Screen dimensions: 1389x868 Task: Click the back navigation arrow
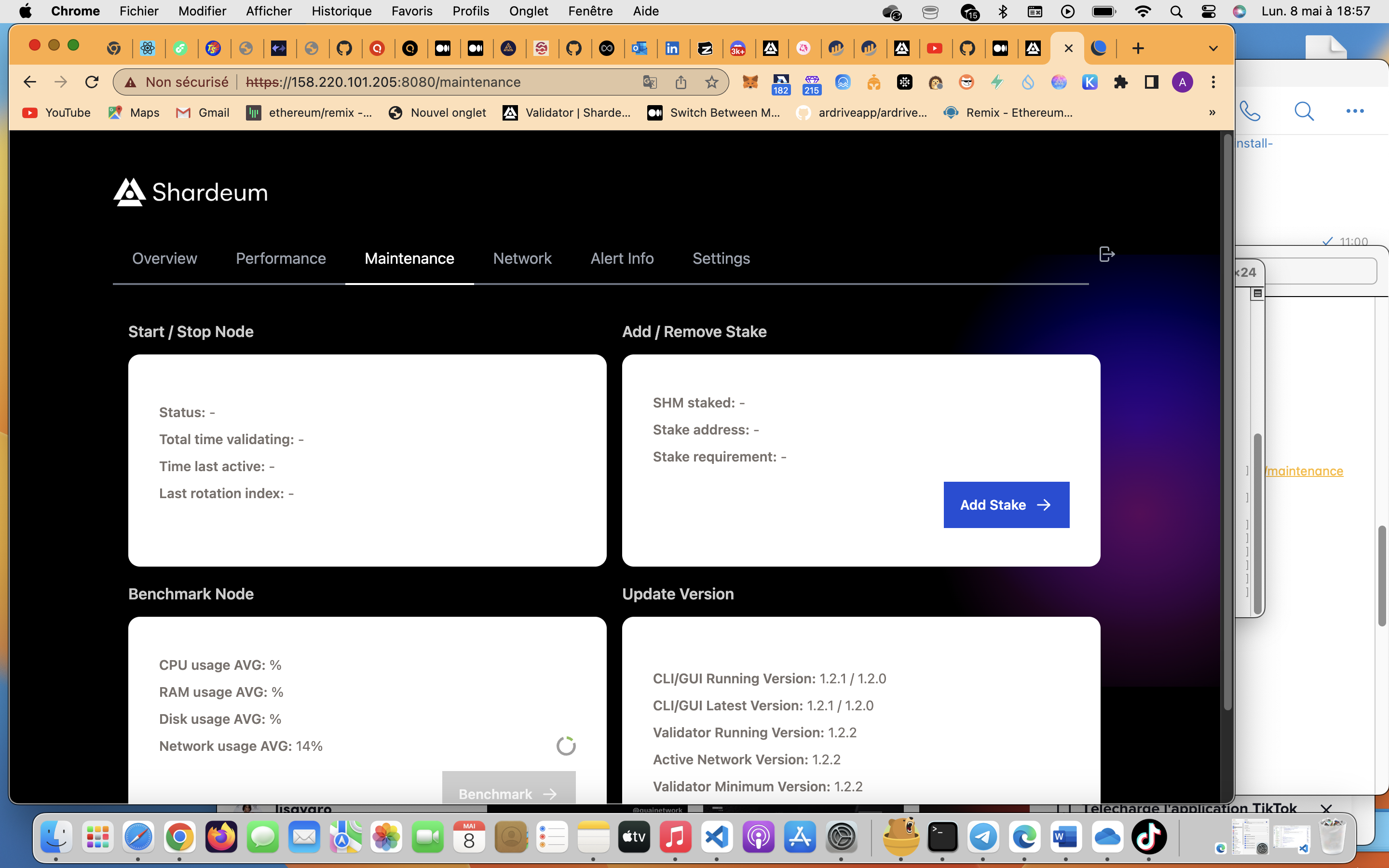pos(29,81)
